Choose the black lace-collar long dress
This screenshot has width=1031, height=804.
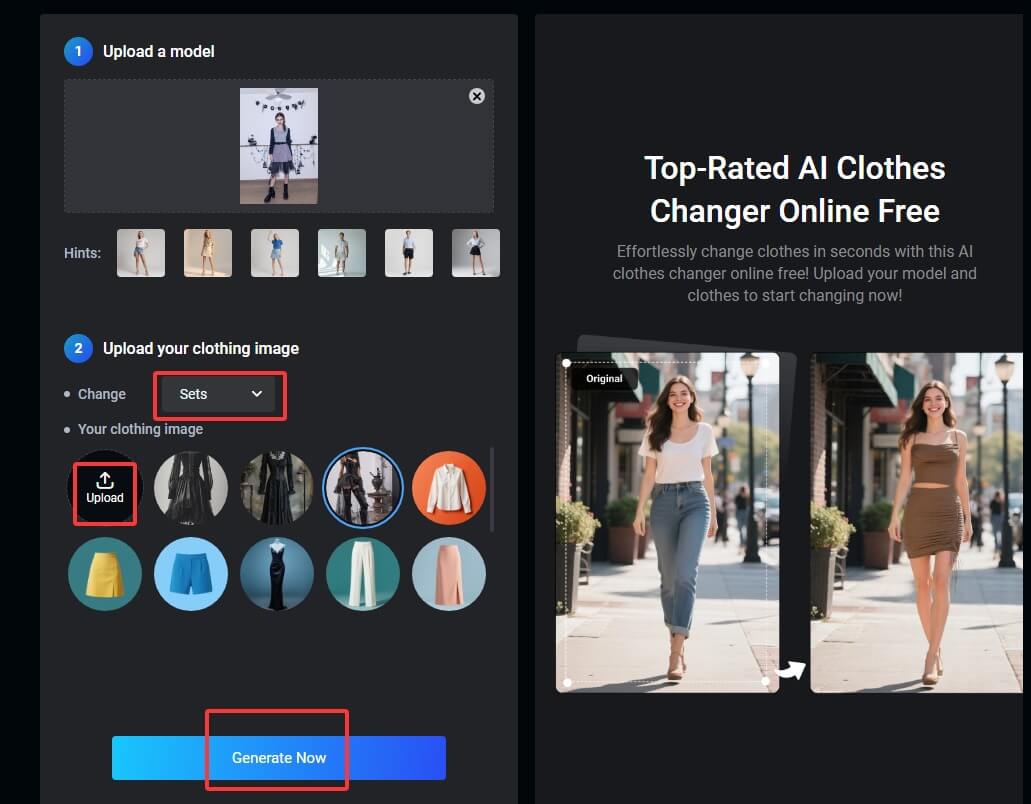(277, 488)
